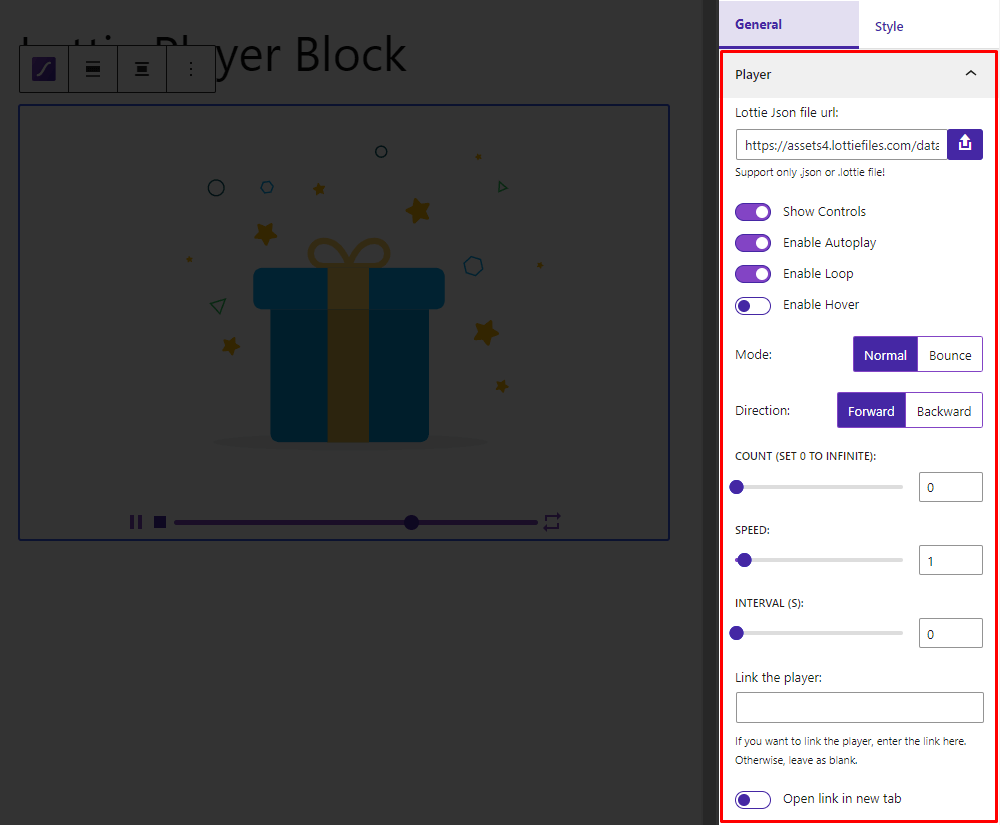Screen dimensions: 1000x825
Task: Click the align icon in block toolbar
Action: point(93,69)
